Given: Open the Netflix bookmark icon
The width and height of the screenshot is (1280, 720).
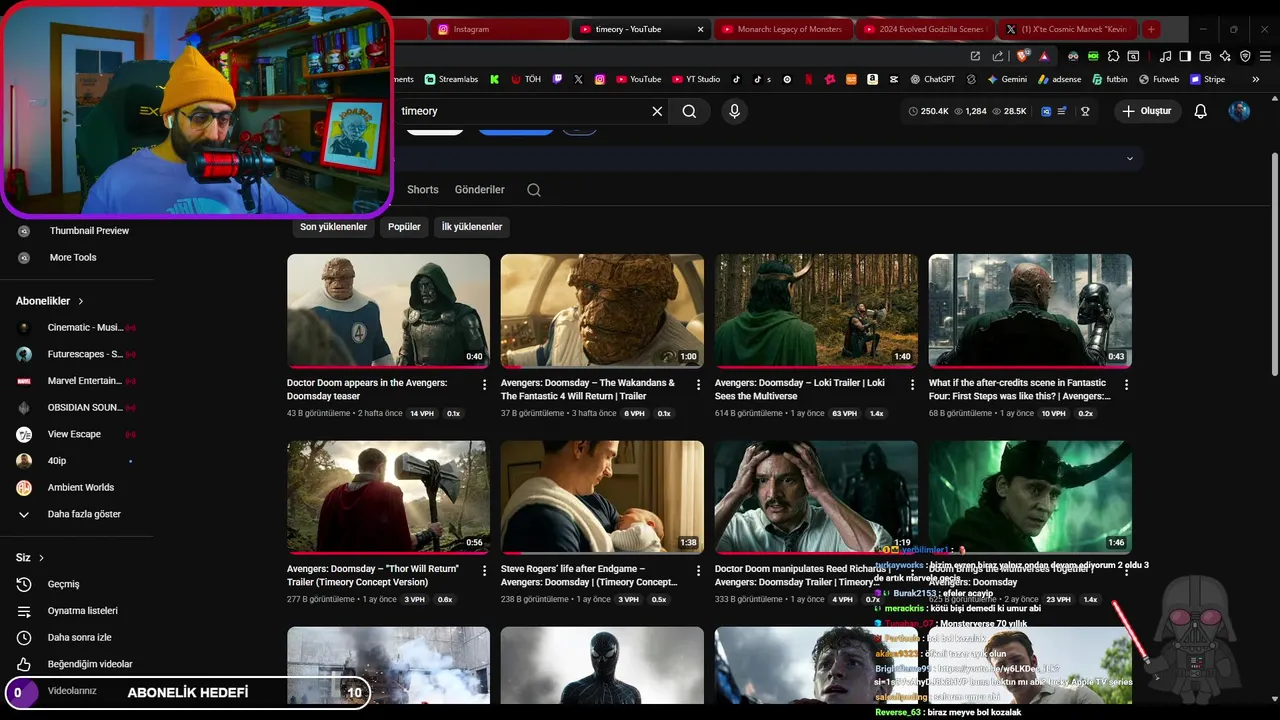Looking at the screenshot, I should point(809,79).
